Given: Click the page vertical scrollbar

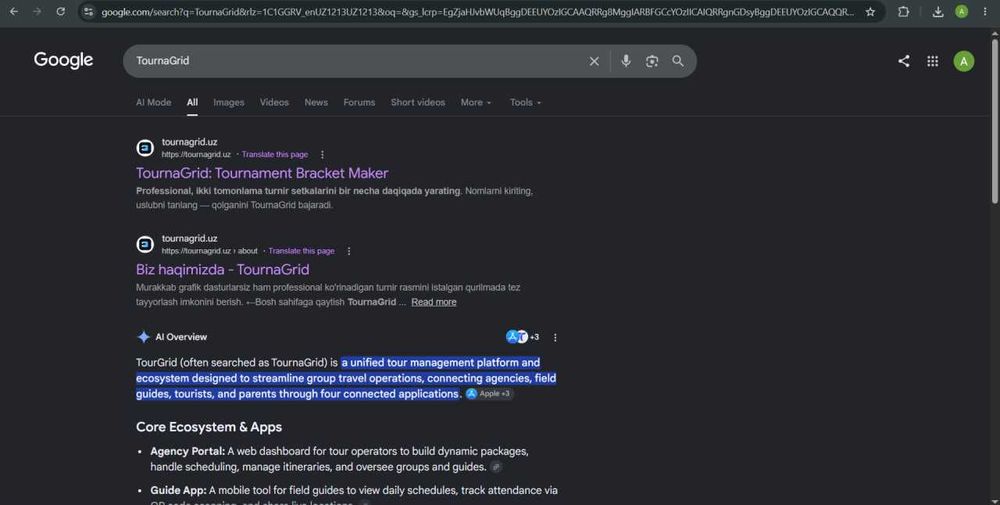Looking at the screenshot, I should pyautogui.click(x=994, y=121).
